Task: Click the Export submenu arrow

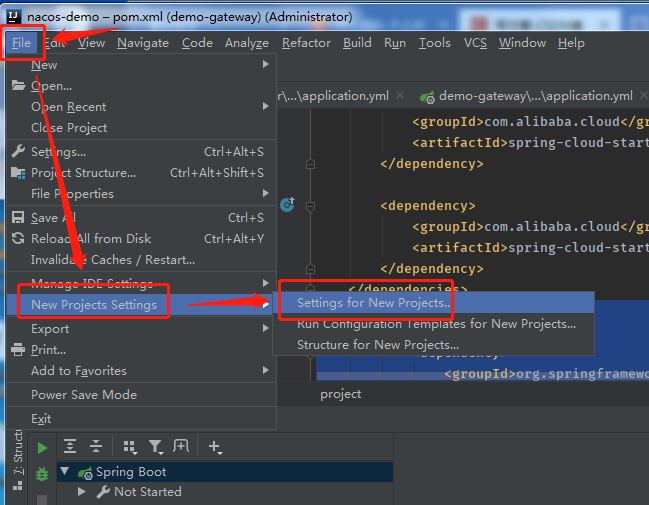Action: tap(266, 328)
